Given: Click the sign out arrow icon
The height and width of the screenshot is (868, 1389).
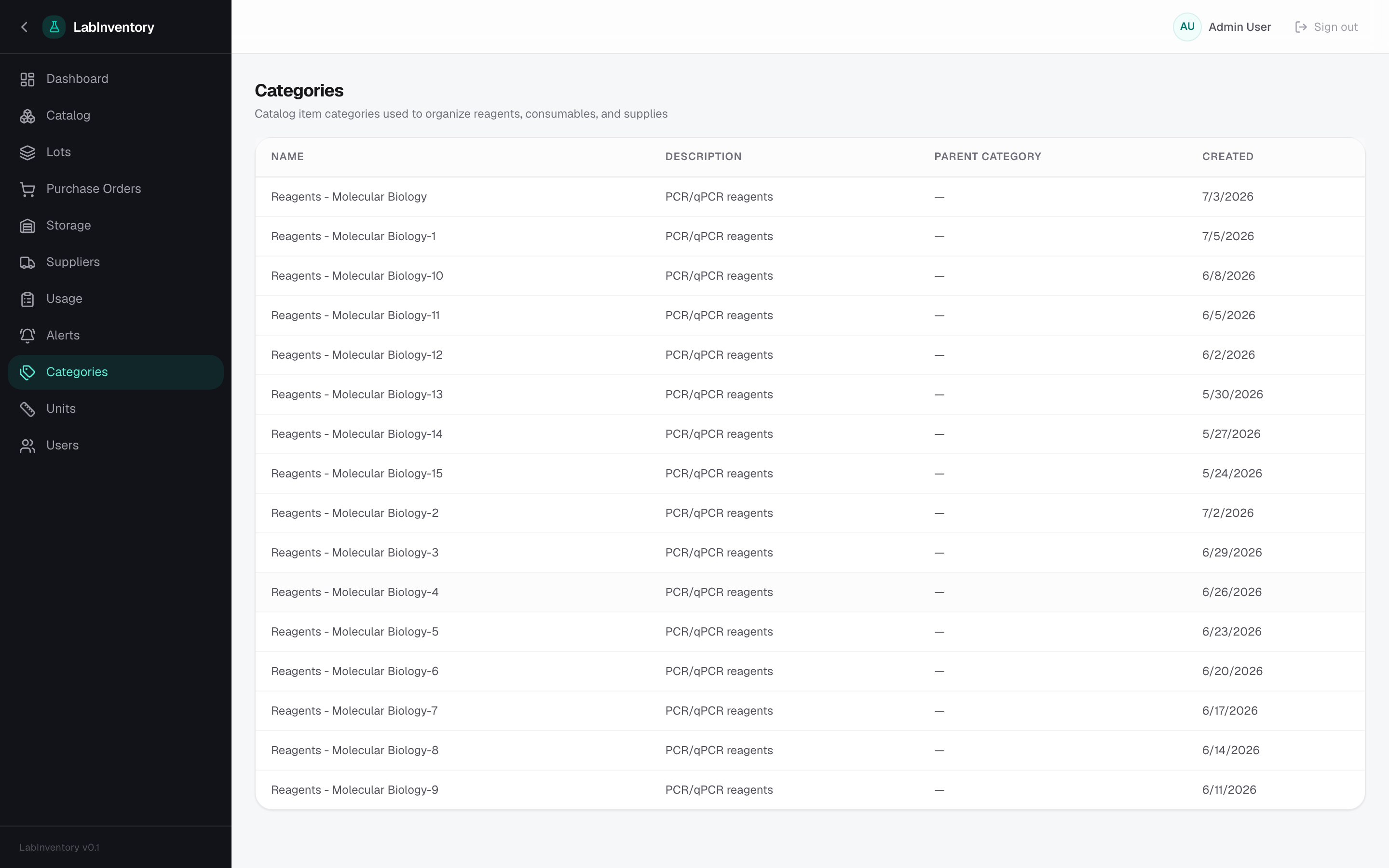Looking at the screenshot, I should click(x=1301, y=27).
